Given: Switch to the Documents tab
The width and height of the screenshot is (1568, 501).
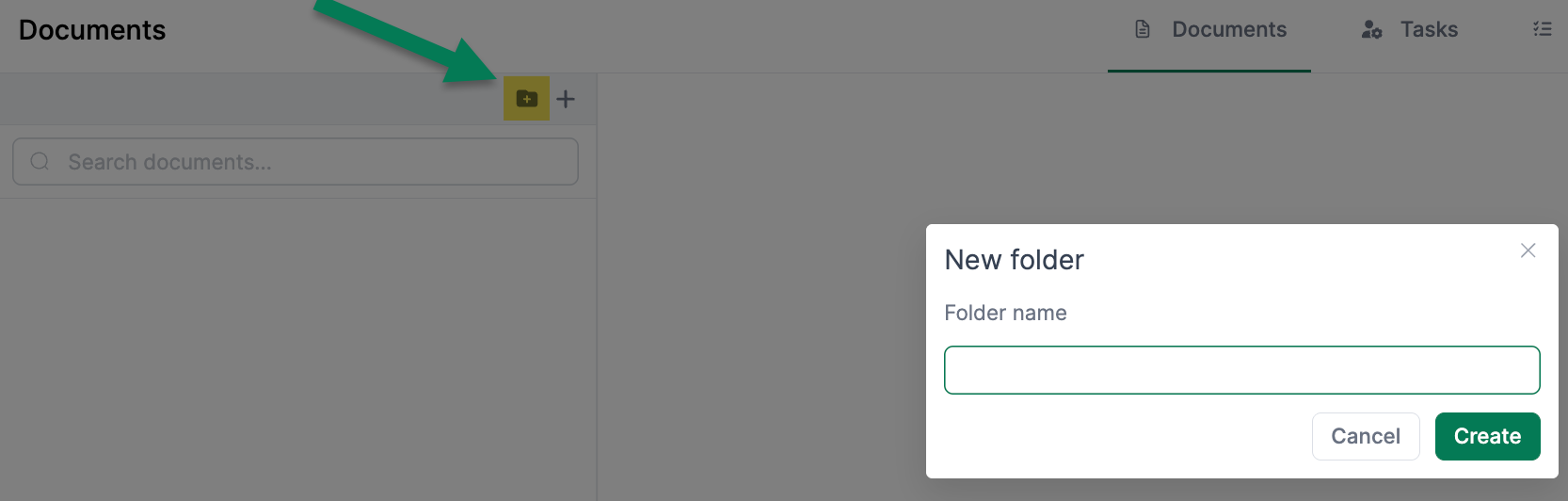Looking at the screenshot, I should tap(1228, 29).
